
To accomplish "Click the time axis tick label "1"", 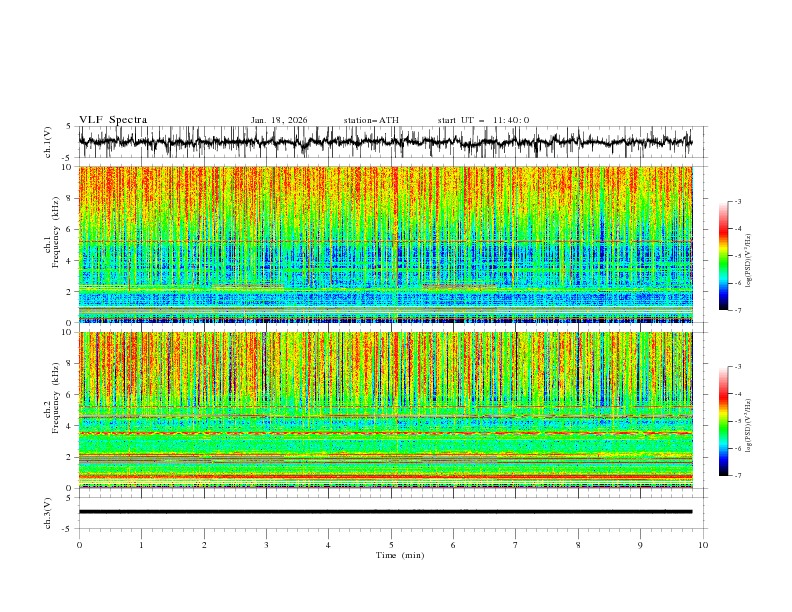I will 141,545.
